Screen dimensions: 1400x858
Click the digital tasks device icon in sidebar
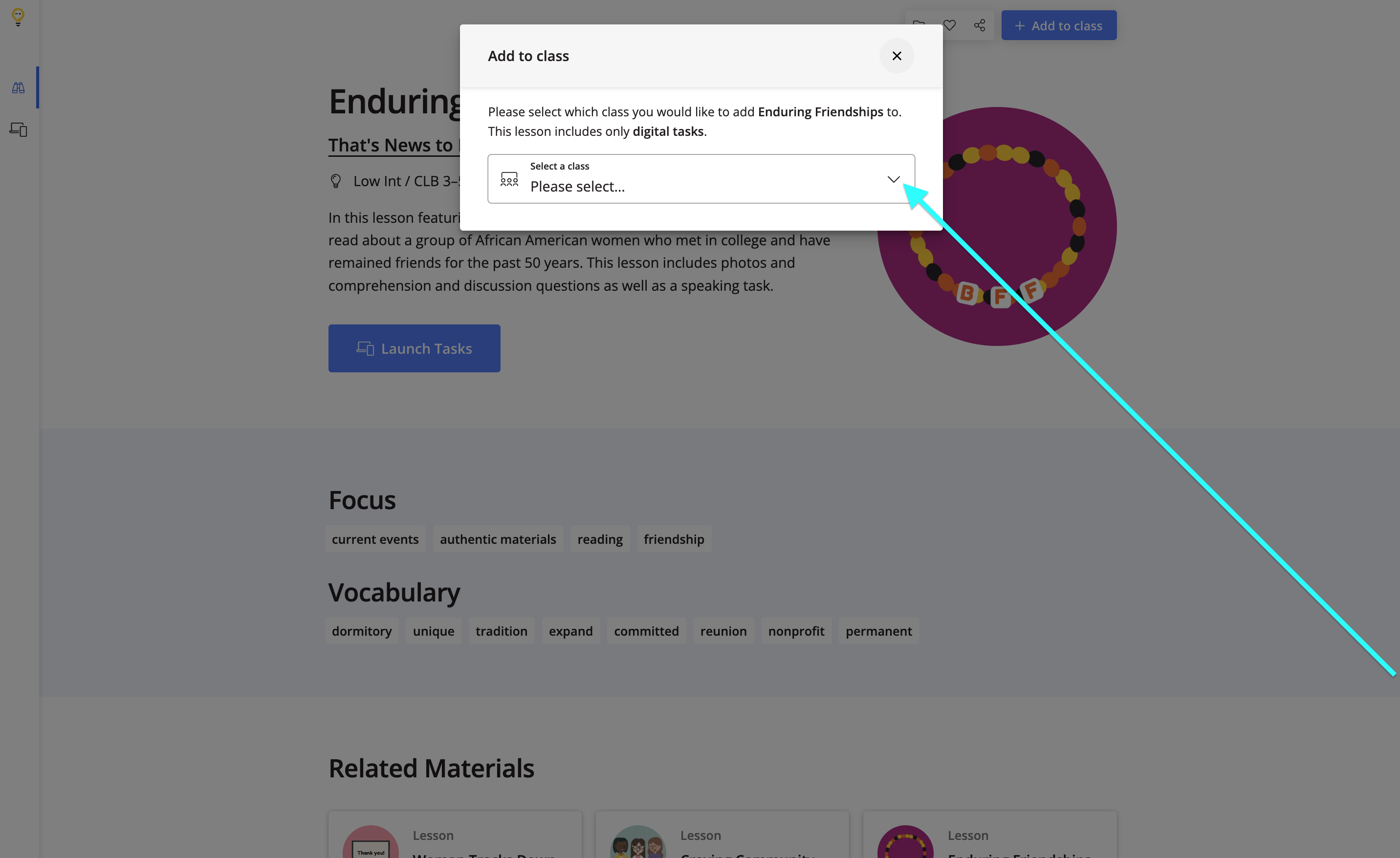coord(18,129)
